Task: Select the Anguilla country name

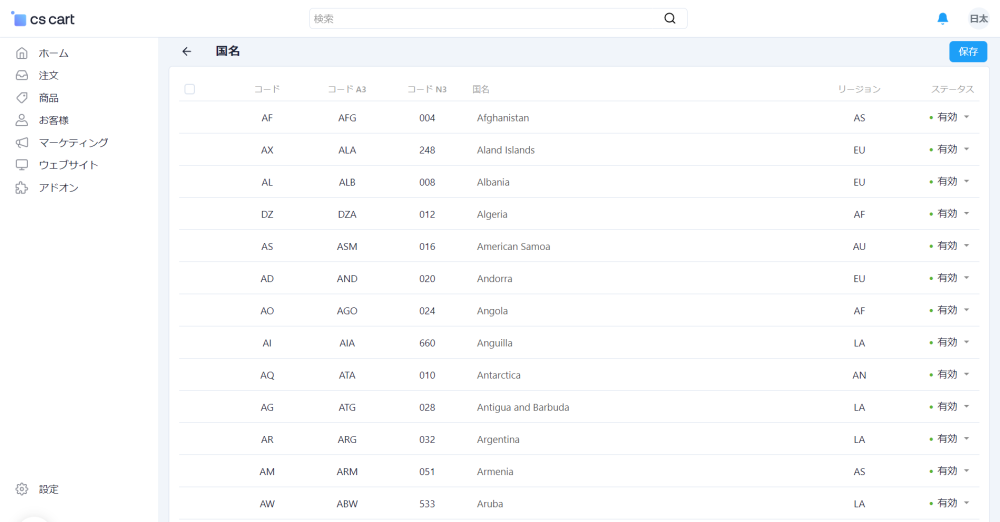Action: (x=494, y=343)
